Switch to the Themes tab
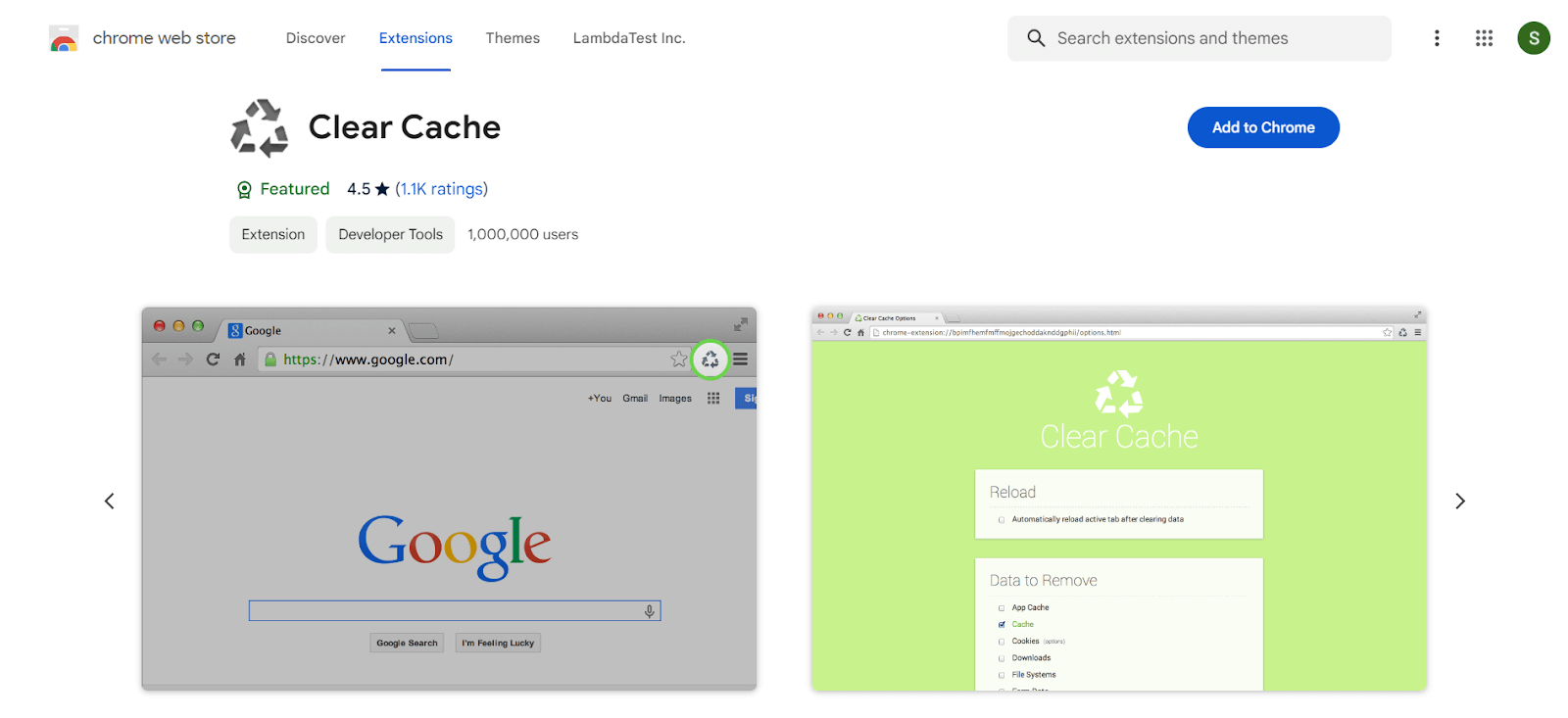 click(513, 38)
